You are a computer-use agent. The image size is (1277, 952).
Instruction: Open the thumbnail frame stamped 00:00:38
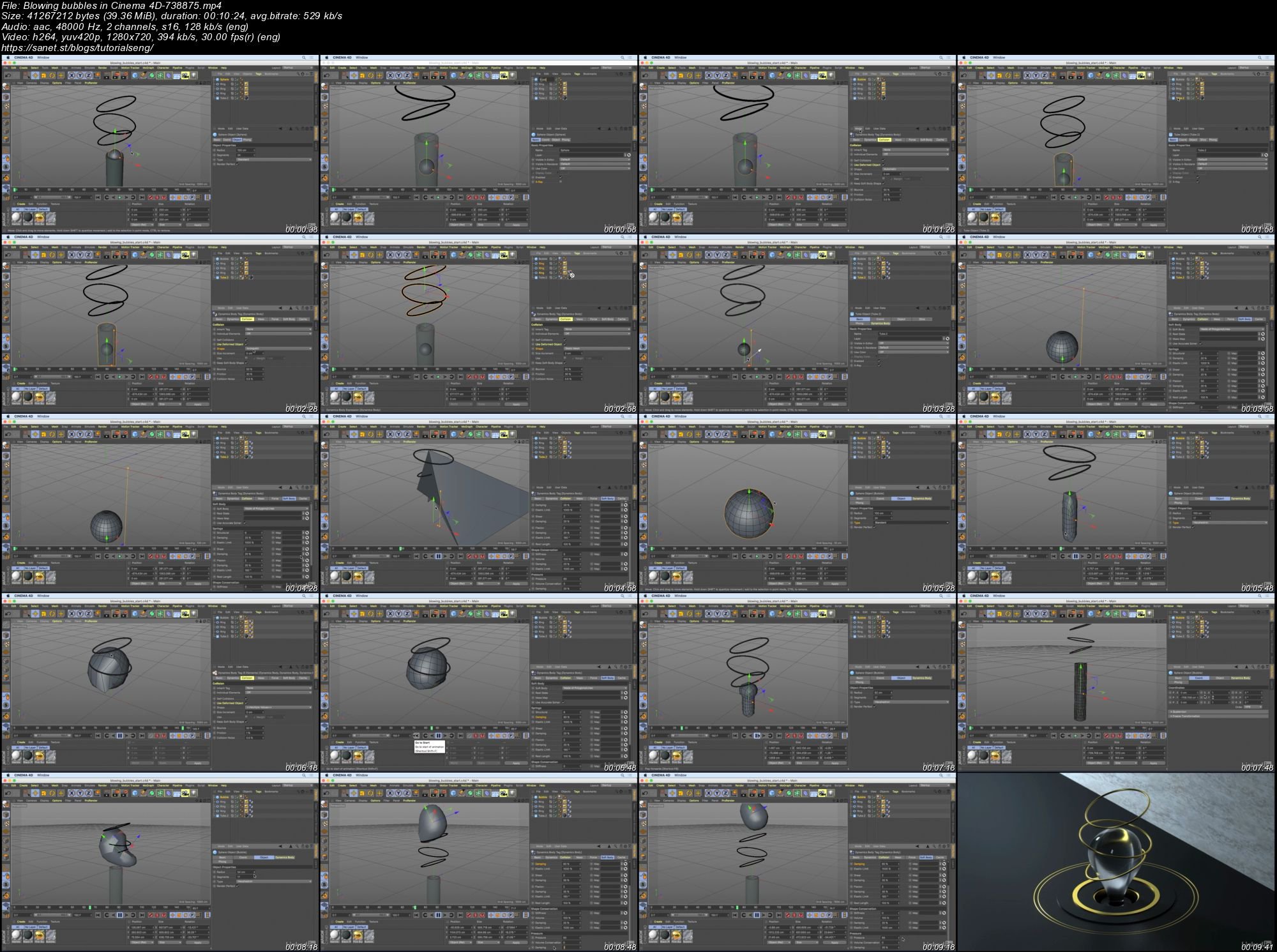pyautogui.click(x=160, y=144)
